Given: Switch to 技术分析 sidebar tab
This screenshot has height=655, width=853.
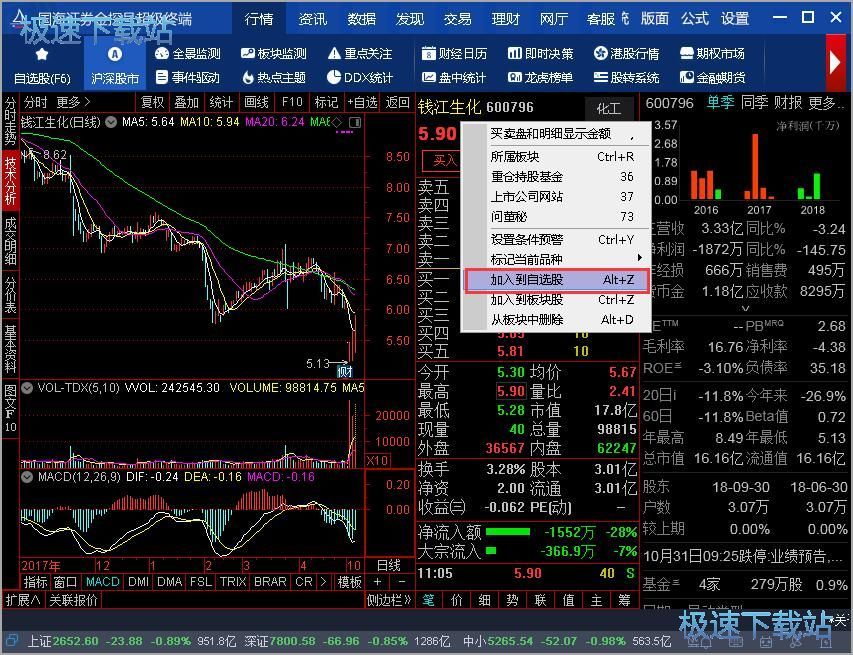Looking at the screenshot, I should (x=10, y=181).
